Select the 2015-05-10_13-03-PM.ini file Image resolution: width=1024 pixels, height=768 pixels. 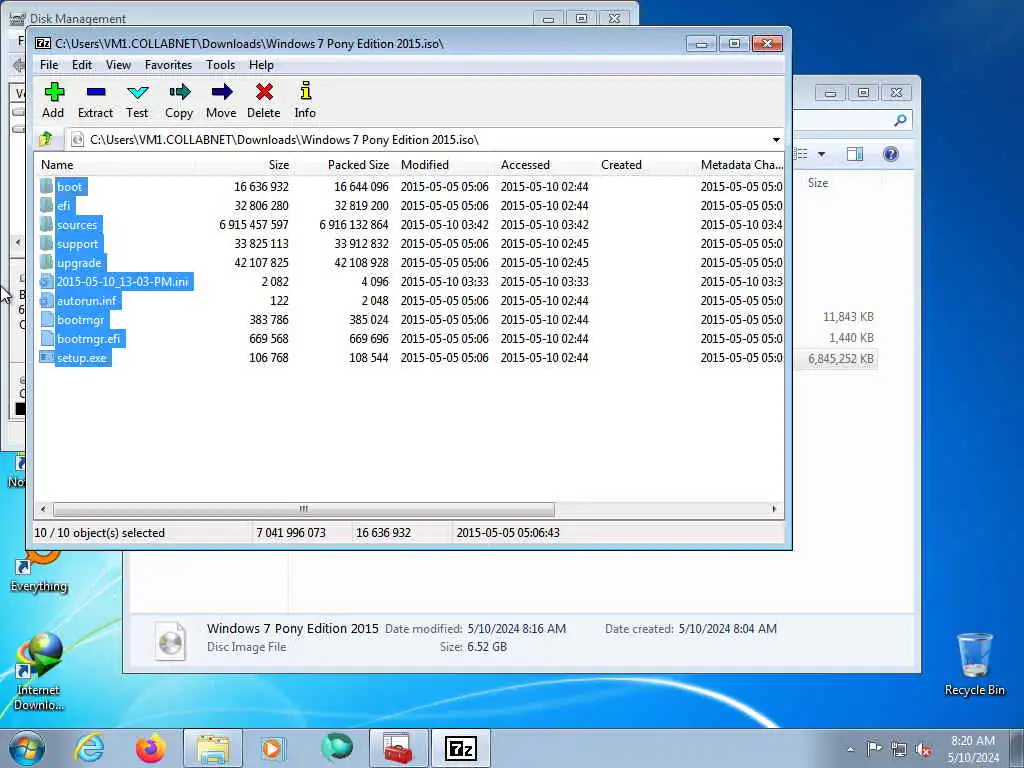click(x=122, y=281)
